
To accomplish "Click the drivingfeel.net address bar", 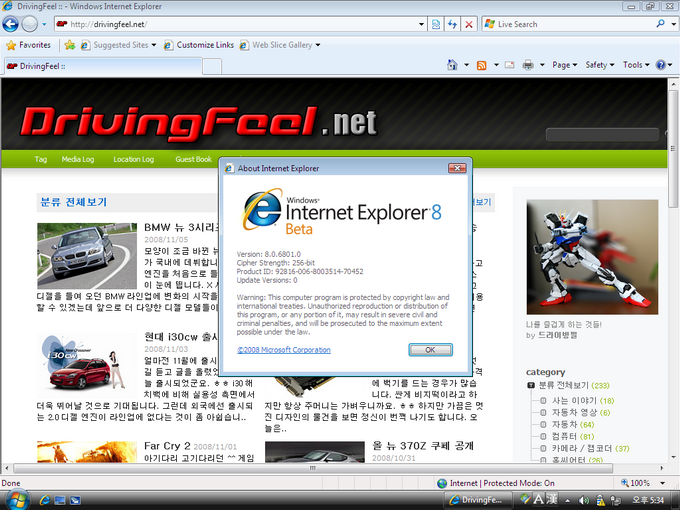I will [x=236, y=24].
